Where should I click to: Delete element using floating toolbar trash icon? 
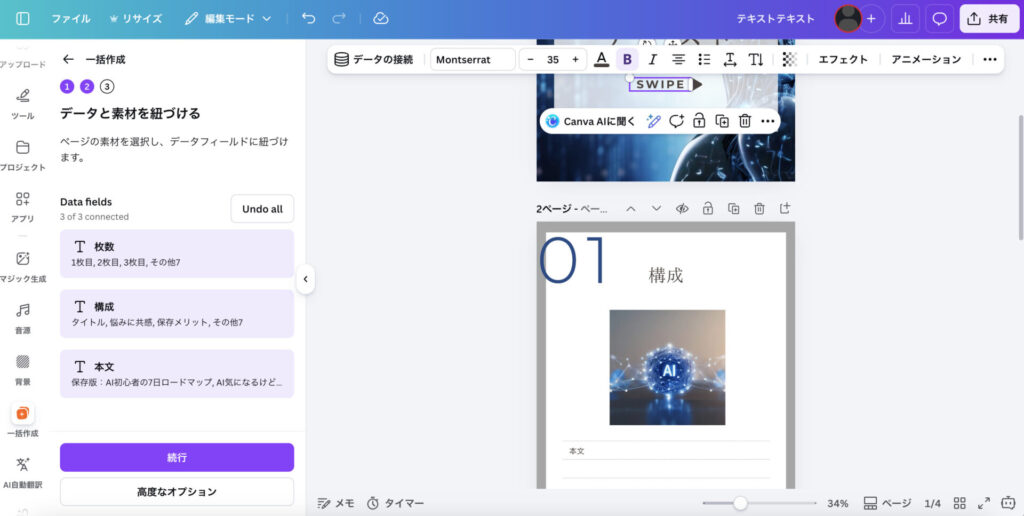coord(745,121)
